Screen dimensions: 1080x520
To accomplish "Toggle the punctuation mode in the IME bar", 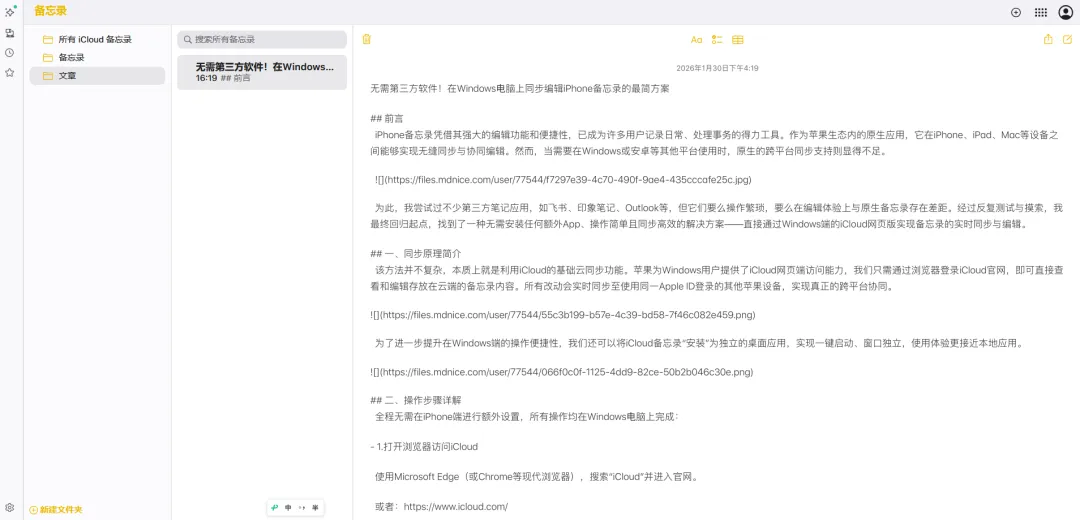I will pyautogui.click(x=302, y=508).
